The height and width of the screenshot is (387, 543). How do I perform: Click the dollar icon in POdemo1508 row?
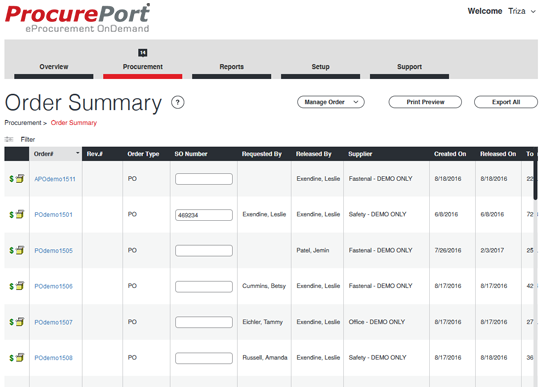click(x=11, y=358)
